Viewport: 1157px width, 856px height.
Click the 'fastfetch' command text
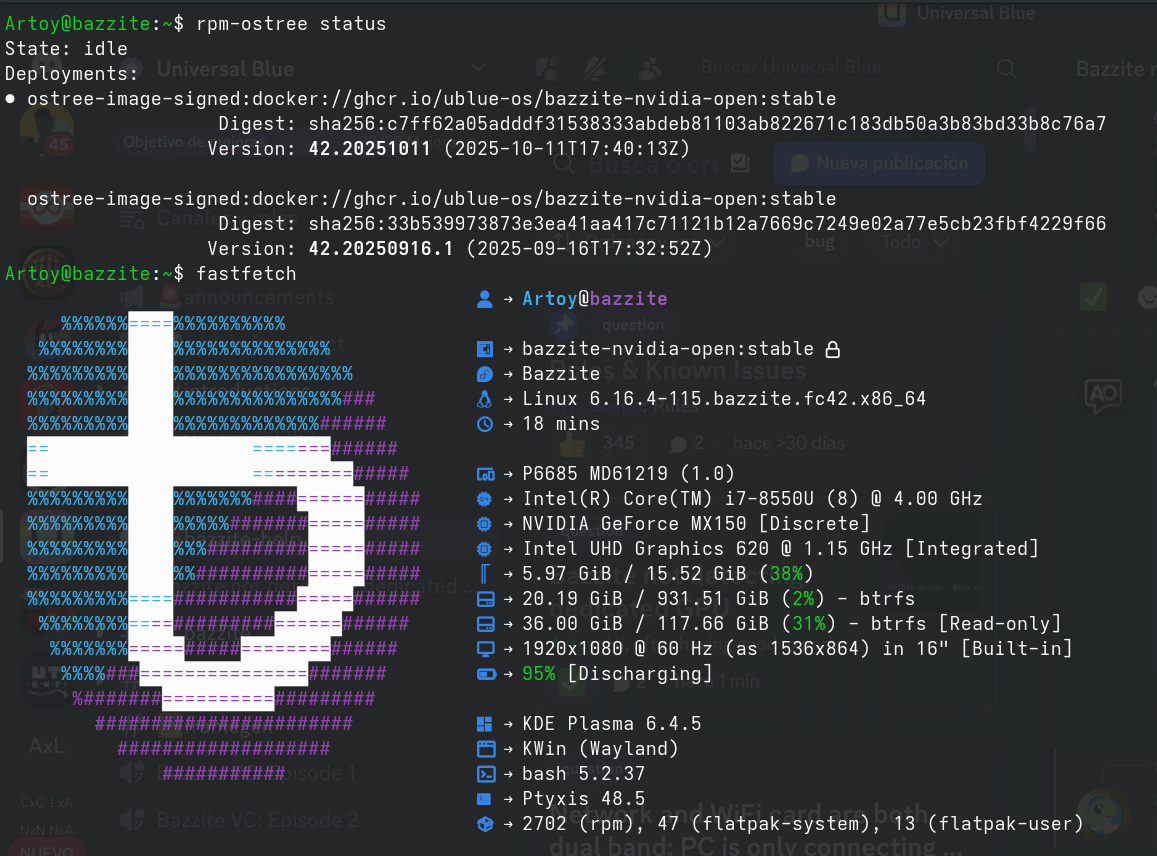(246, 274)
